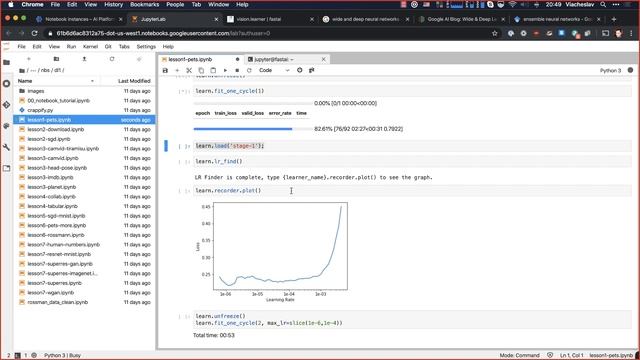Image resolution: width=640 pixels, height=360 pixels.
Task: Open the cell type Code dropdown
Action: [274, 70]
